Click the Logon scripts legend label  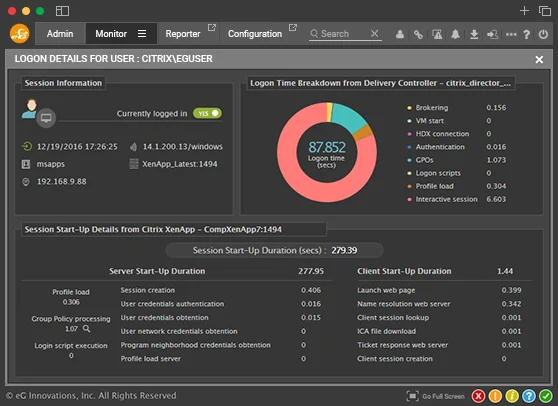438,173
